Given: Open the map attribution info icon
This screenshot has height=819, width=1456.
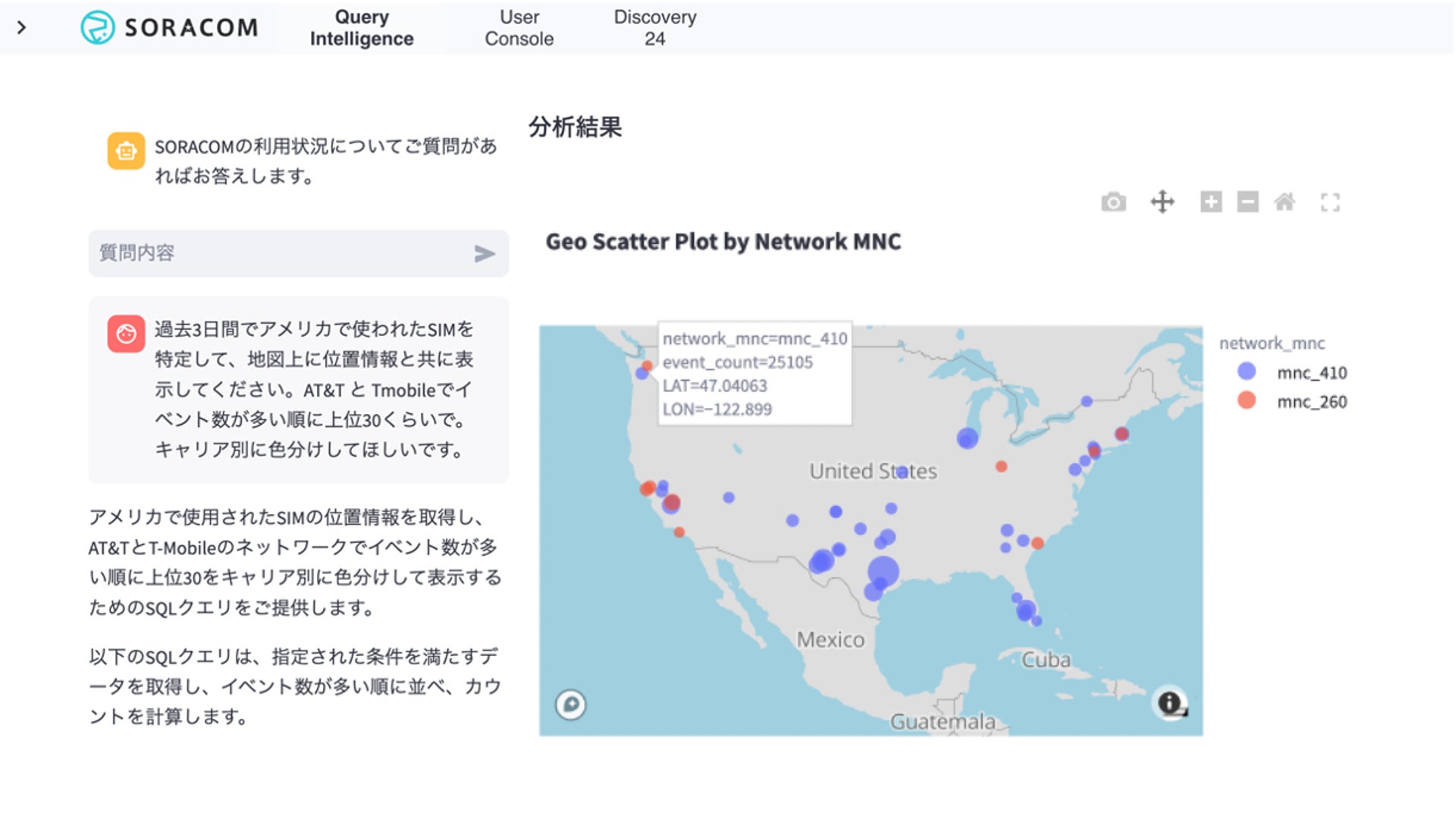Looking at the screenshot, I should click(1170, 703).
